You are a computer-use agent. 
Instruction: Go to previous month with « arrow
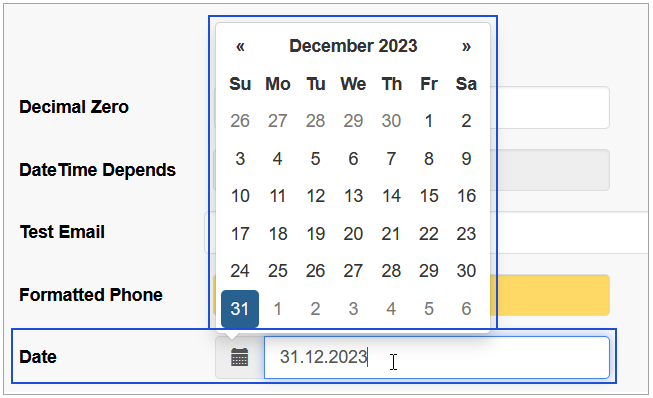point(240,46)
